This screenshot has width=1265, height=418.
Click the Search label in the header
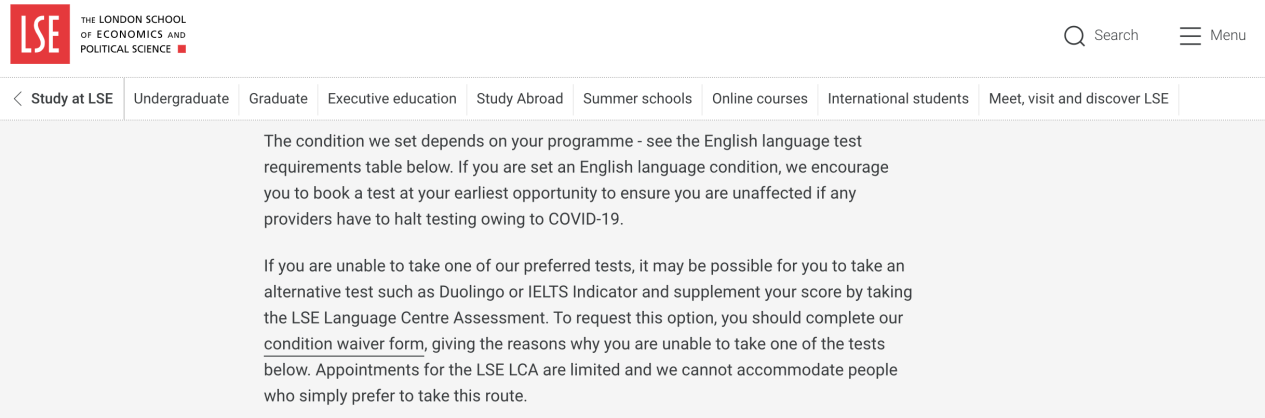click(x=1116, y=35)
